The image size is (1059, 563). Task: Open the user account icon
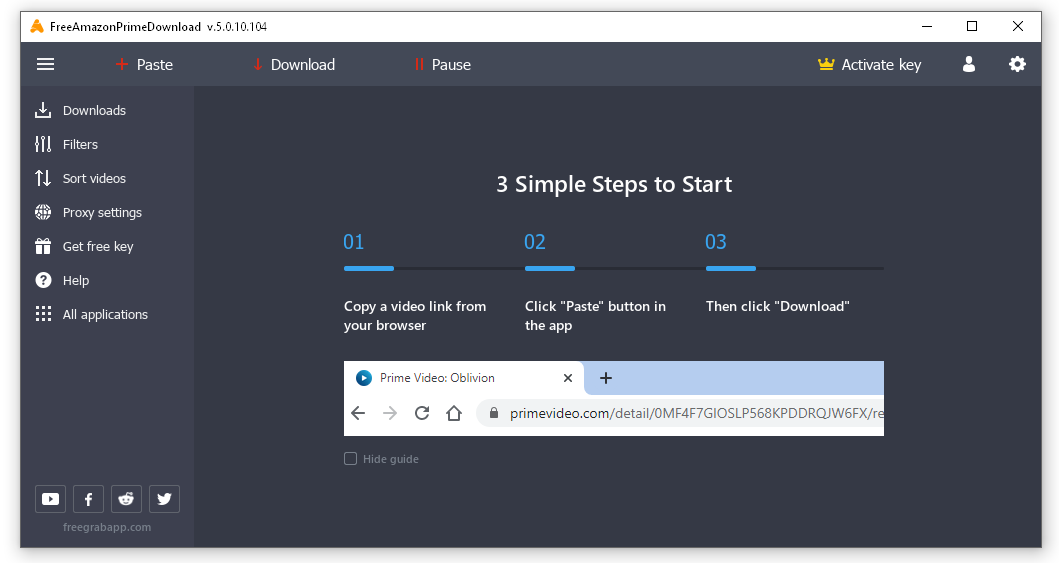coord(968,64)
